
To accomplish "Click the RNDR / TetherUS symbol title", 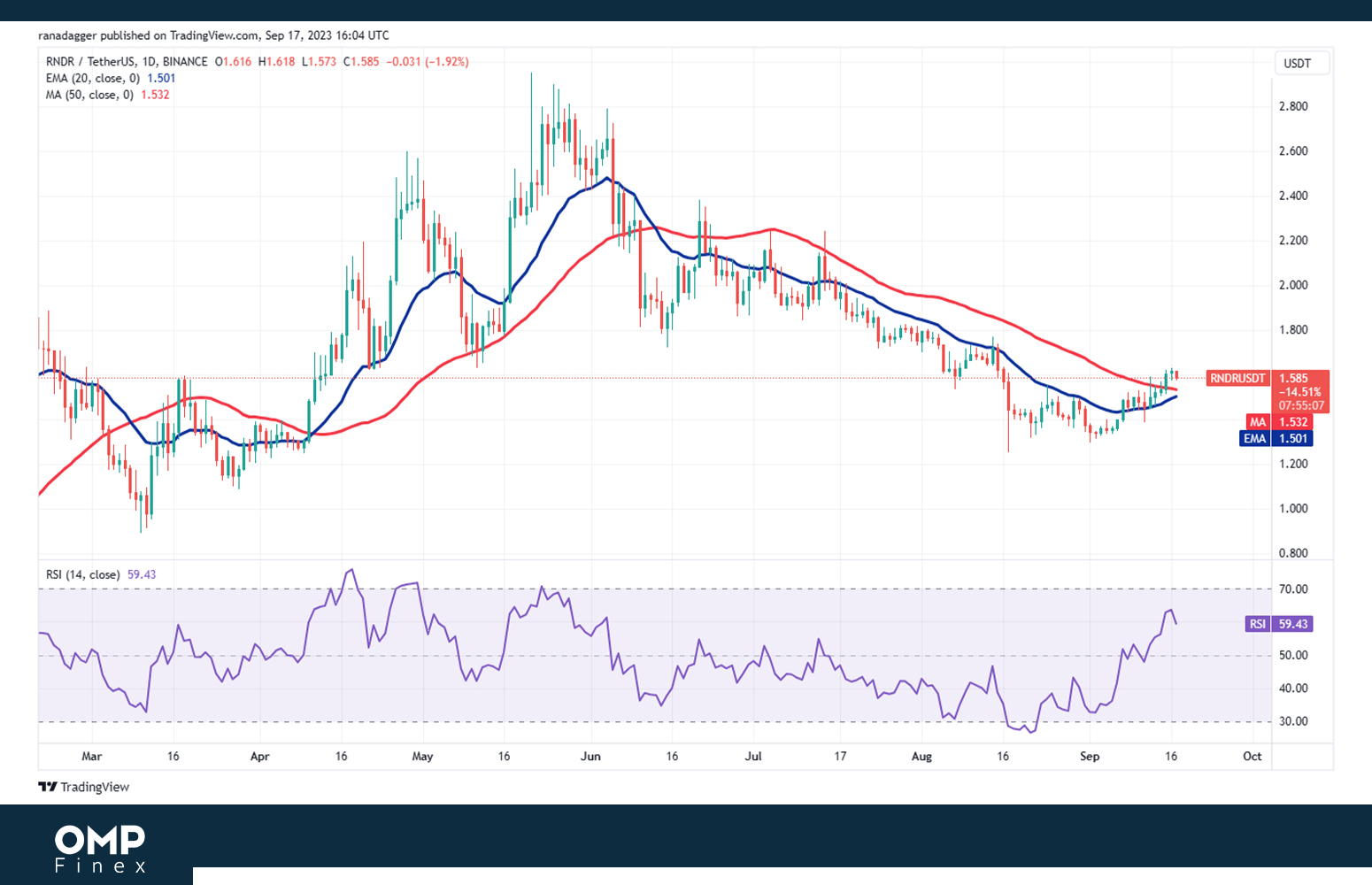I will [127, 62].
